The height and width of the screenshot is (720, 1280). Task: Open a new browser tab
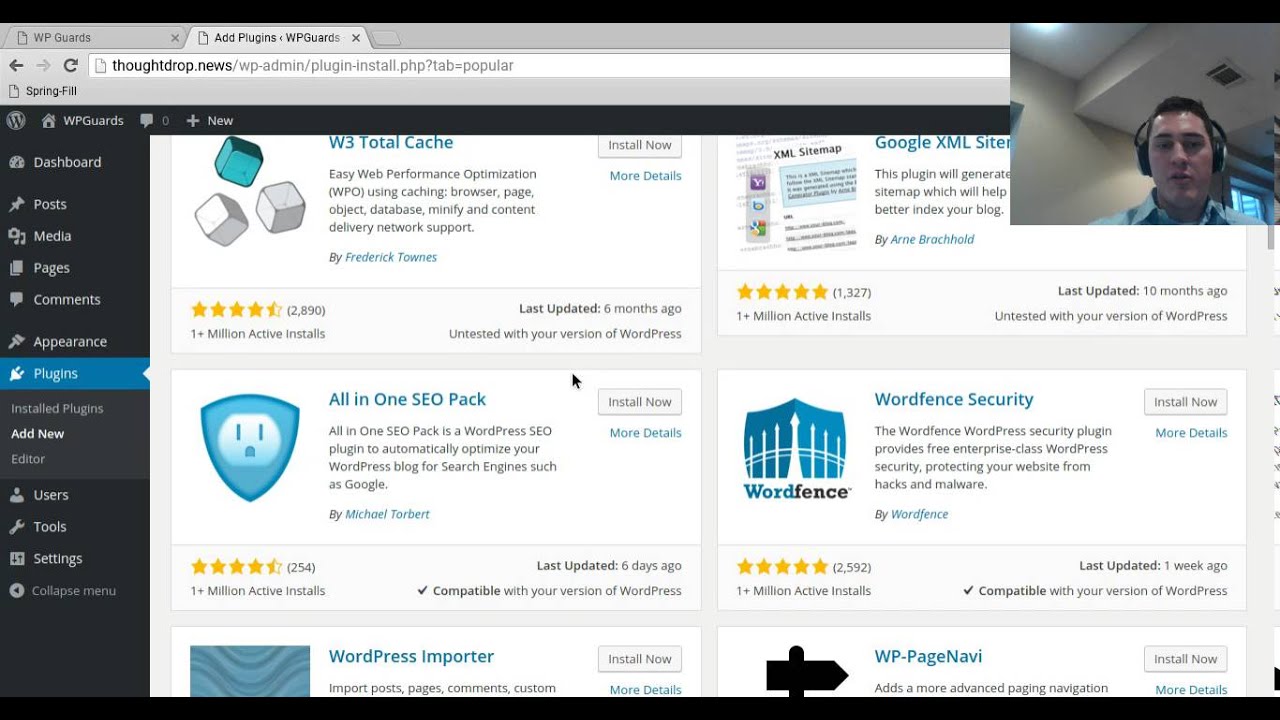coord(385,38)
